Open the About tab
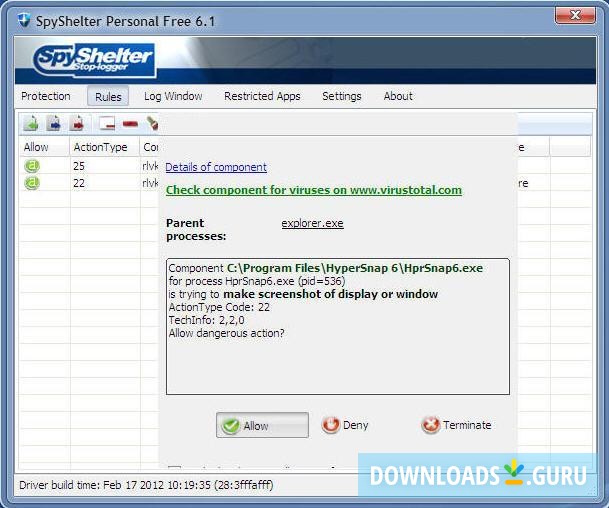This screenshot has width=609, height=508. pos(398,96)
